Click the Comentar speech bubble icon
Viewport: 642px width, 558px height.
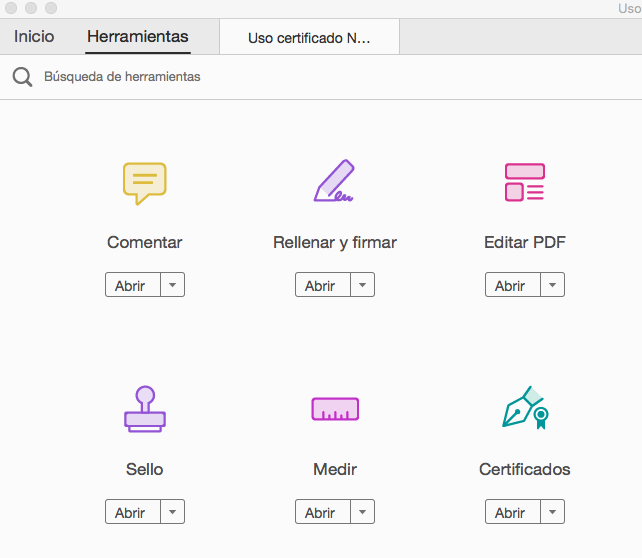(x=144, y=183)
